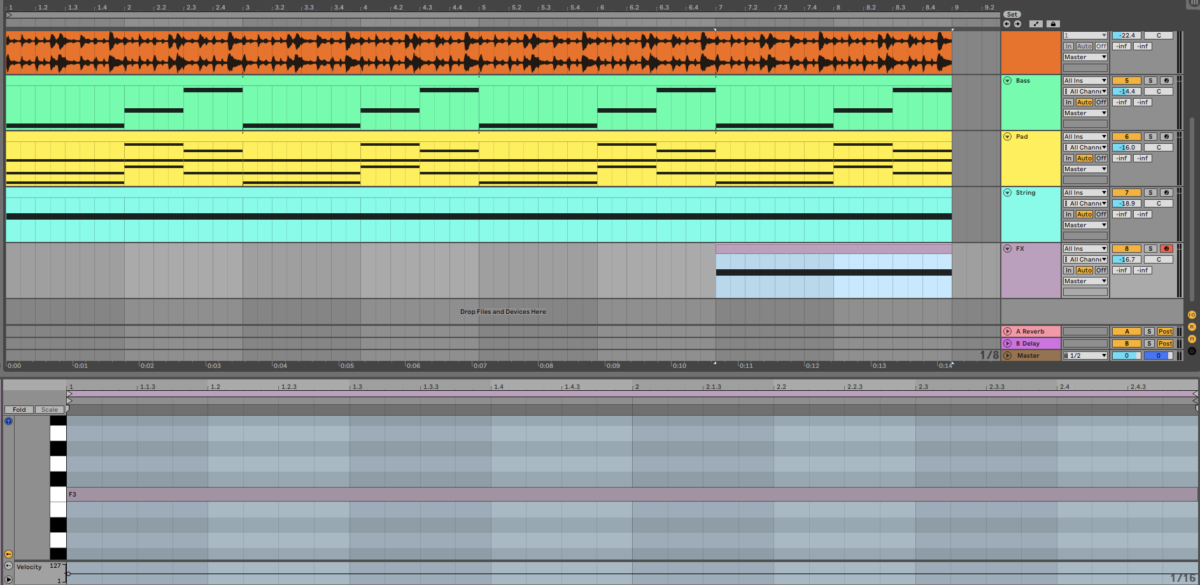
Task: Toggle Bass track activator number 5
Action: [x=1127, y=80]
